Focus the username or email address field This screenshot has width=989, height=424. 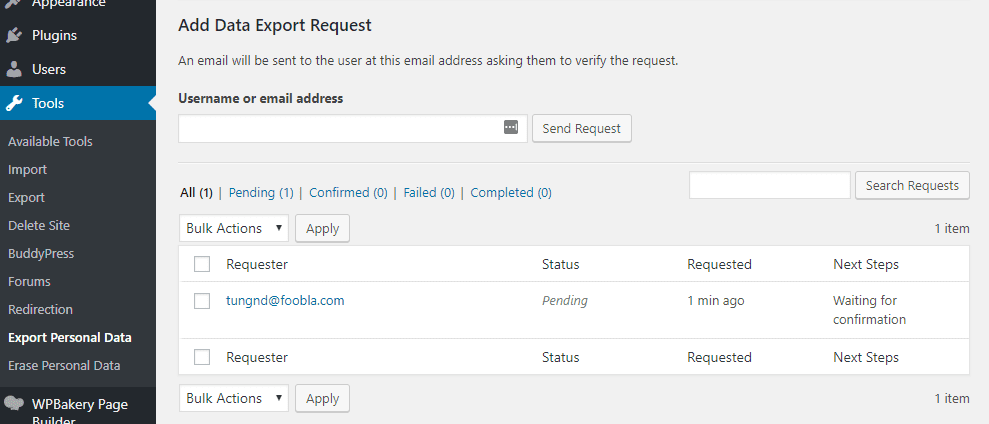click(x=340, y=128)
